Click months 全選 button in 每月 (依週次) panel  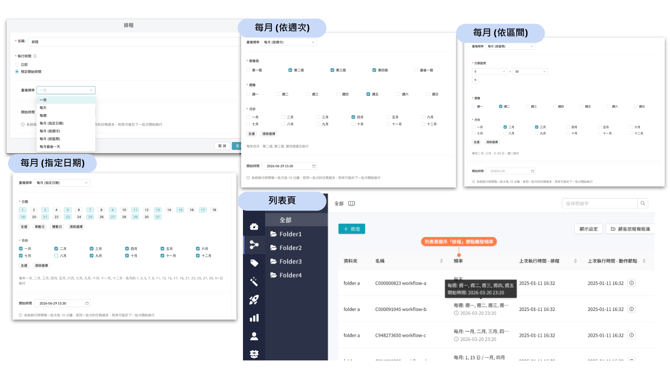pos(252,134)
